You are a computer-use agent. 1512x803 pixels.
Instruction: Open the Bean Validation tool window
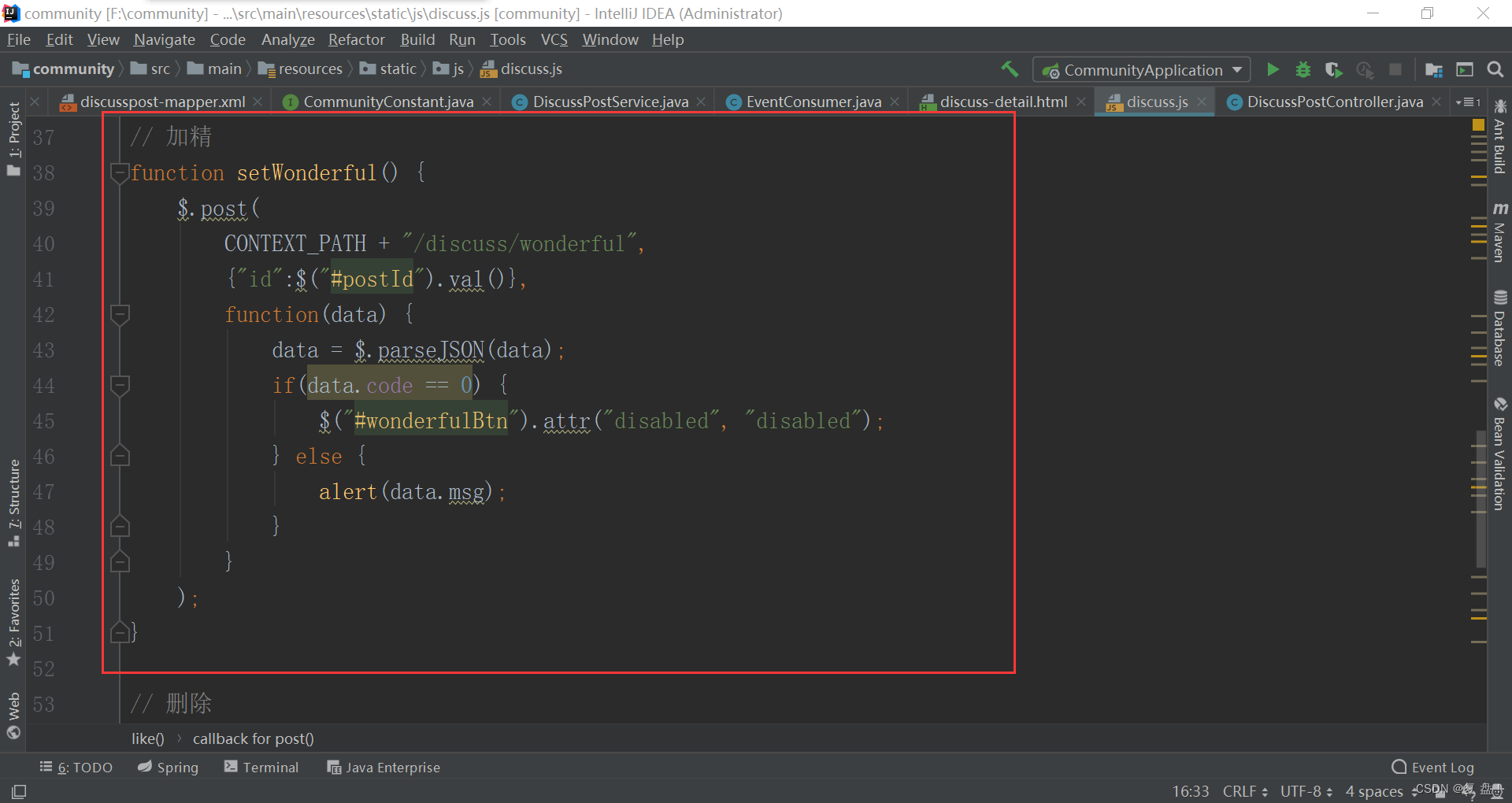[1499, 454]
